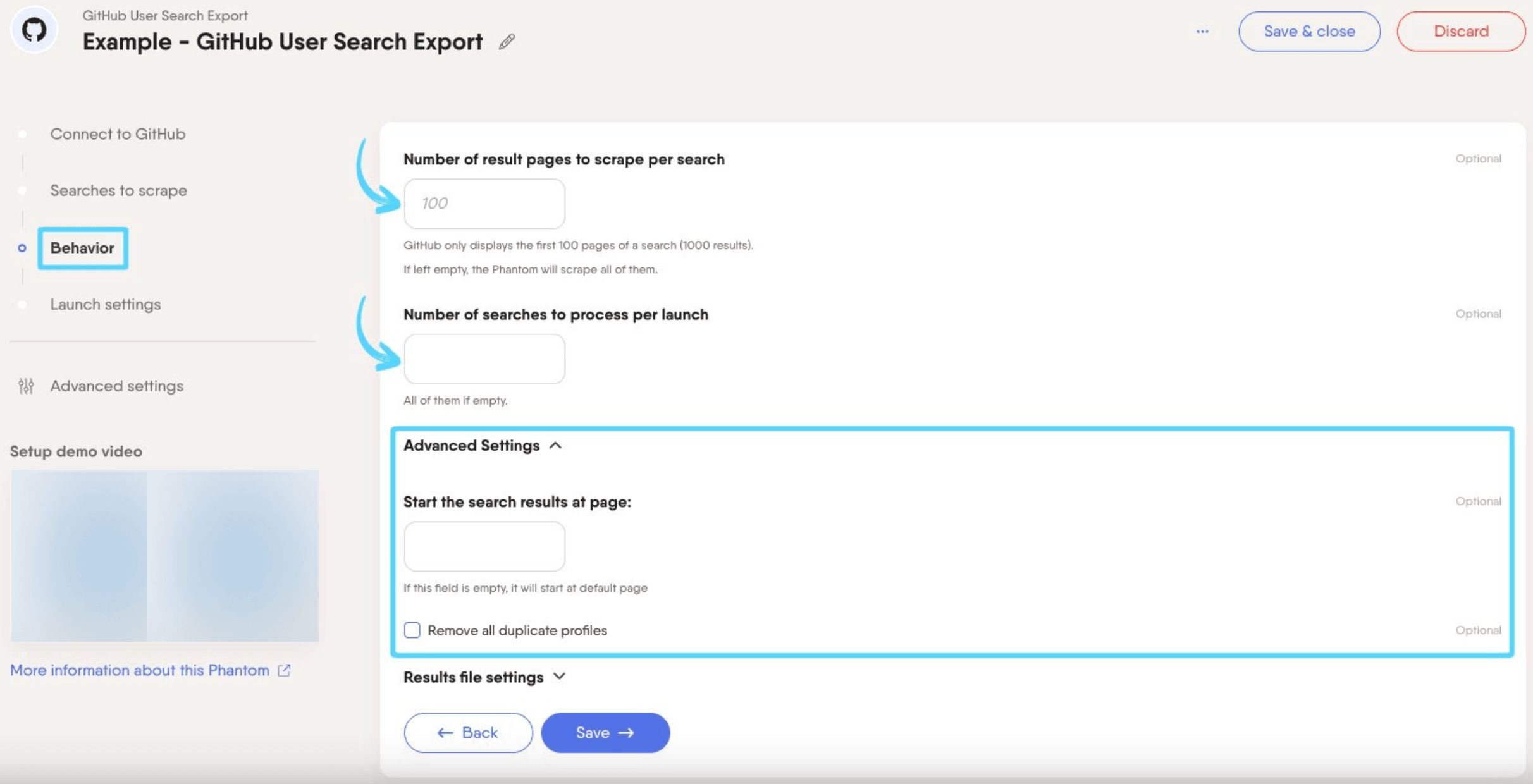Click the Example - GitHub User Search Export title
1533x784 pixels.
pos(282,42)
